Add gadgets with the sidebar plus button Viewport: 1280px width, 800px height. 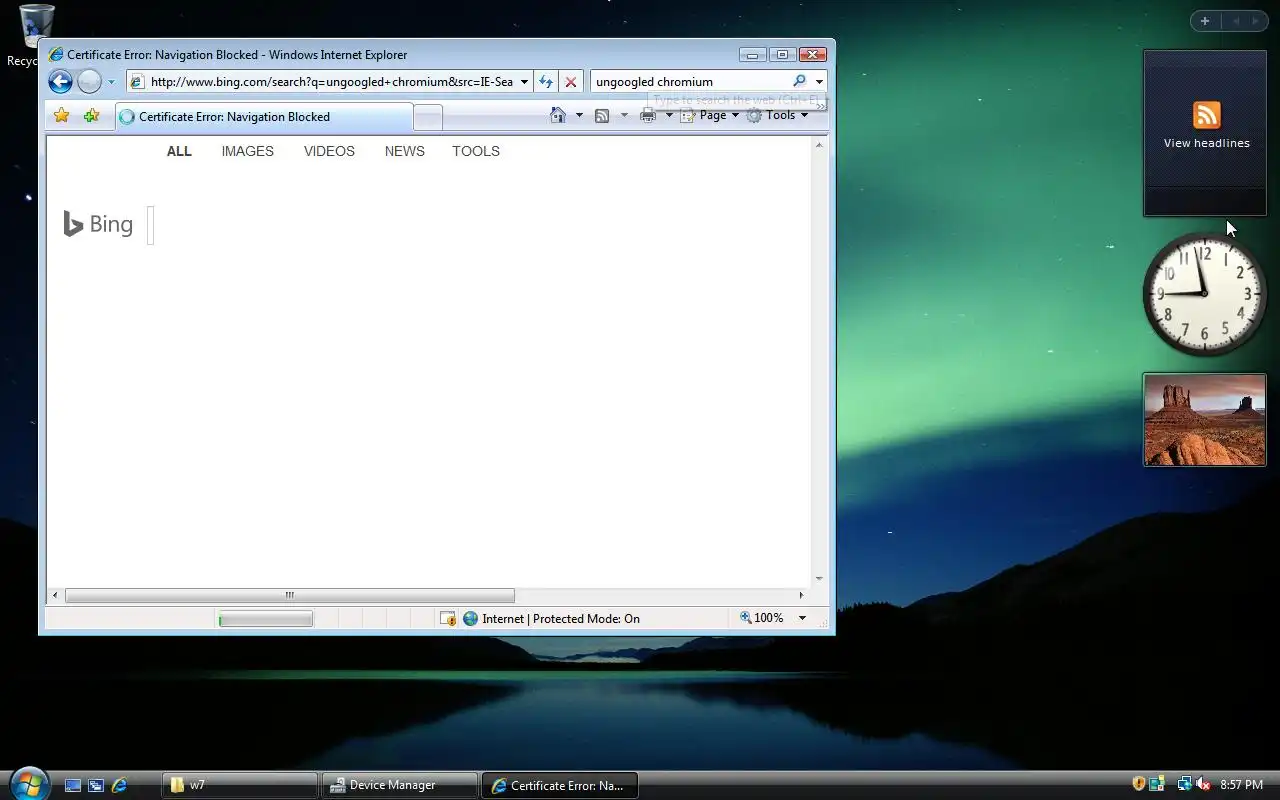(x=1205, y=21)
